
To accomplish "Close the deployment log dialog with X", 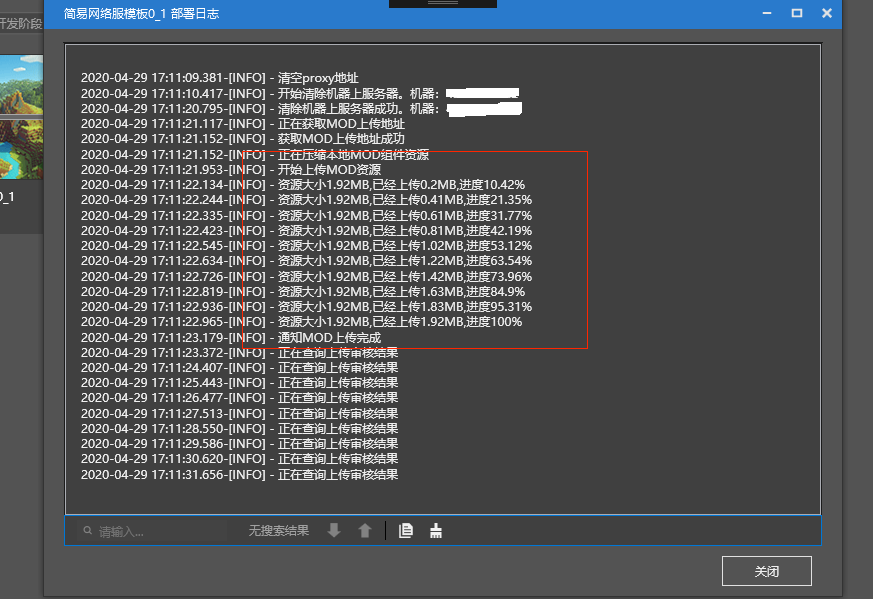I will (x=827, y=13).
